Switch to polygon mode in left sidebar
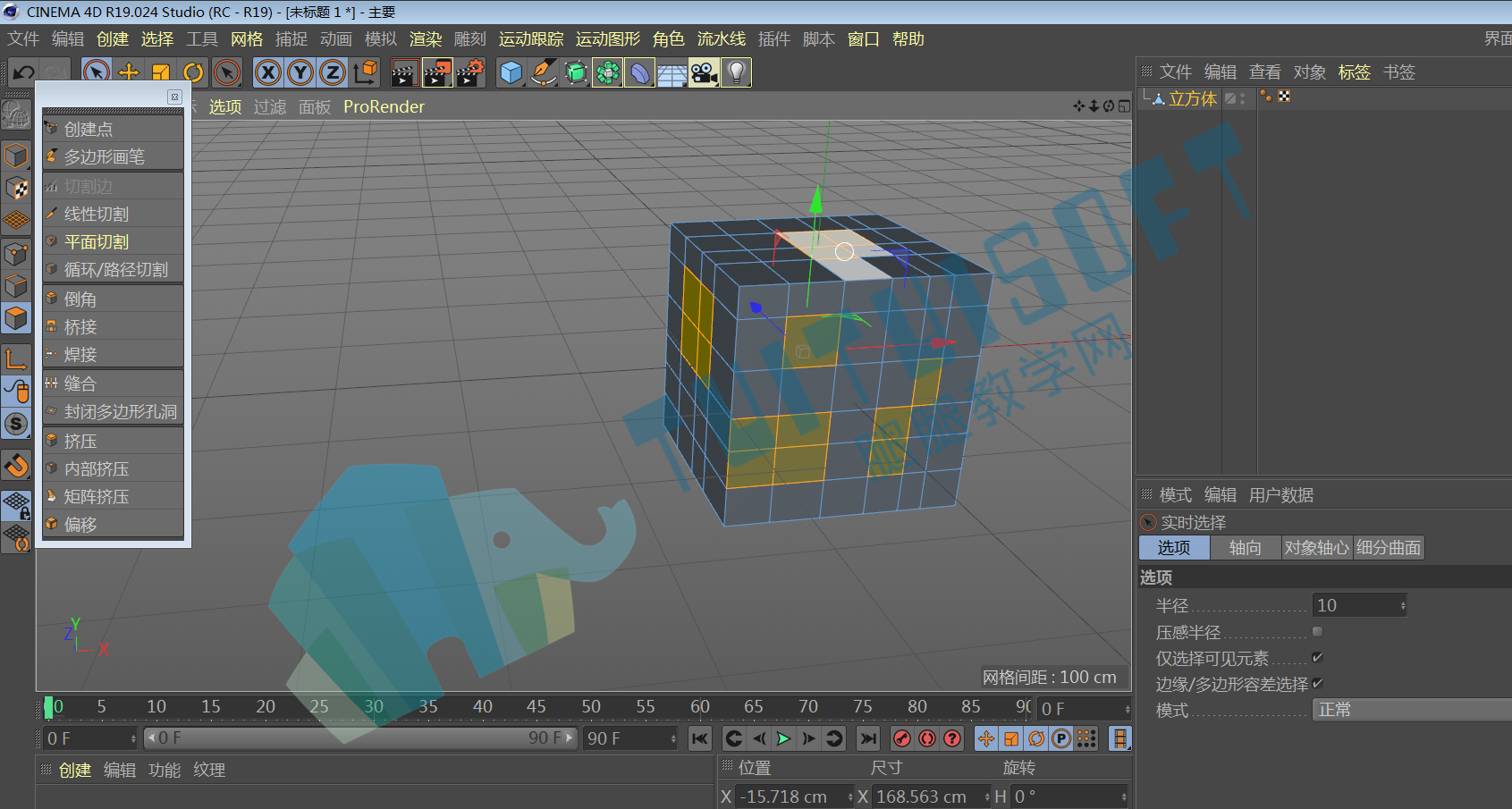 click(16, 318)
